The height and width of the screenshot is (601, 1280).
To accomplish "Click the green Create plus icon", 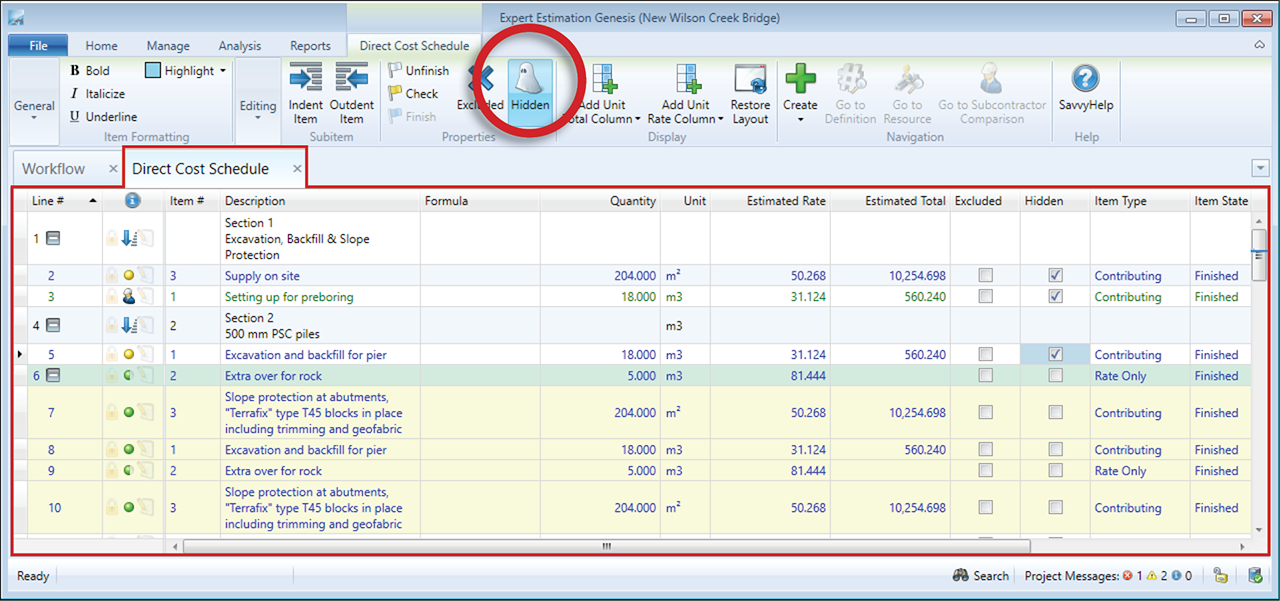I will coord(800,79).
